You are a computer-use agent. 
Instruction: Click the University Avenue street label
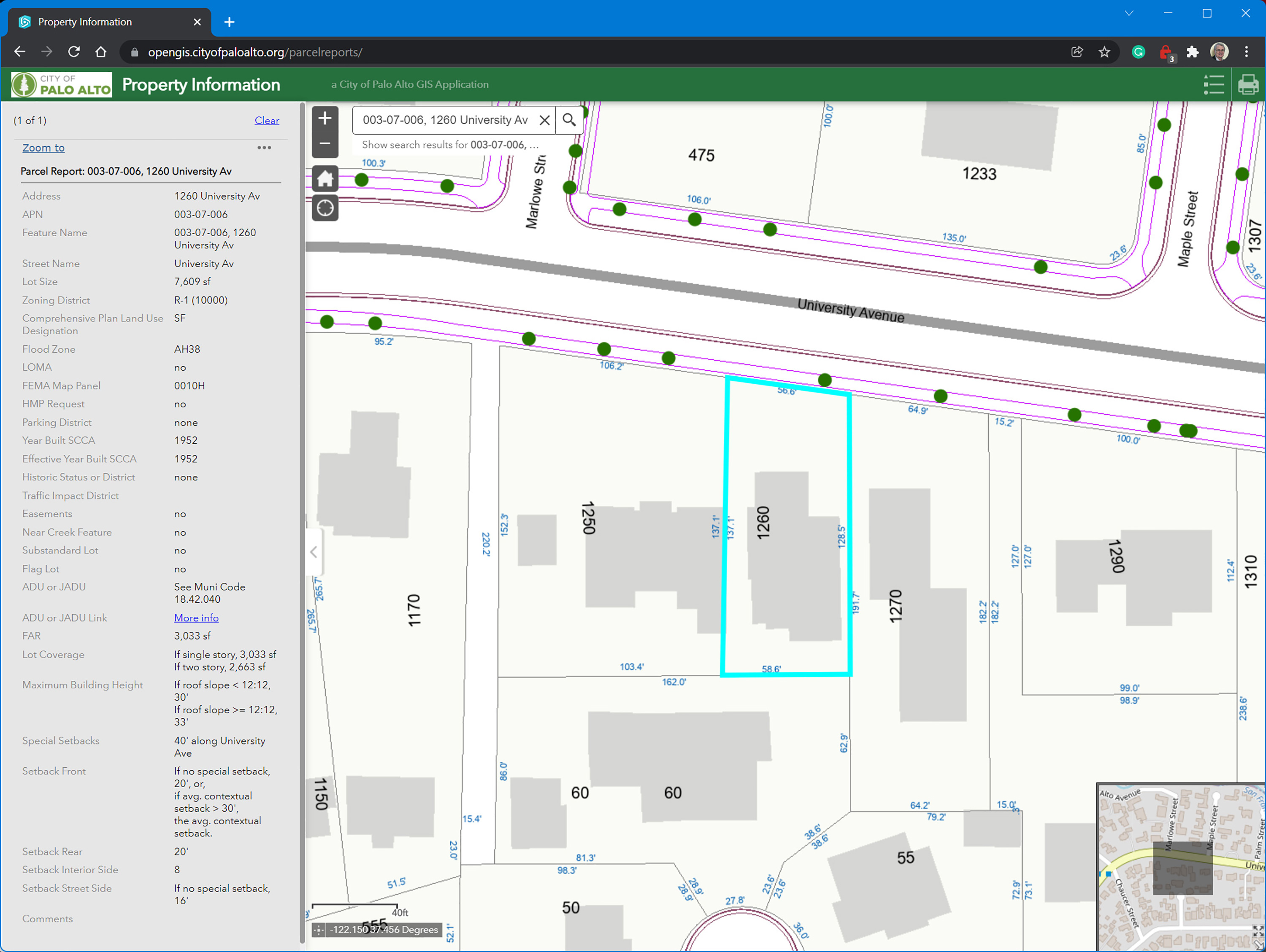(851, 311)
